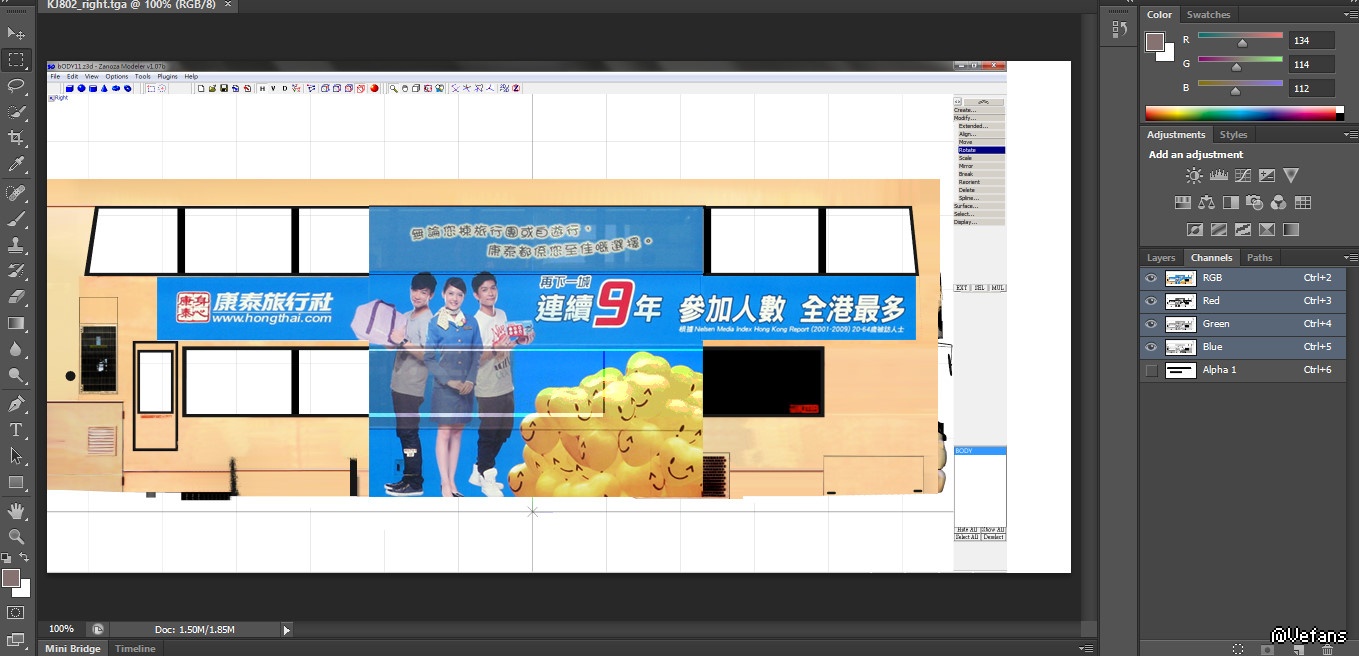Save selection as channel

(1268, 649)
